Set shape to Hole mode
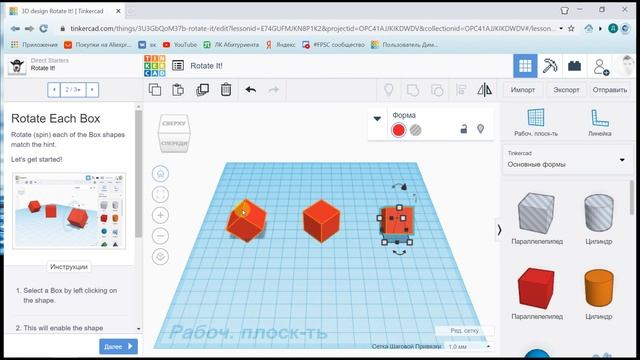The height and width of the screenshot is (360, 640). (416, 130)
